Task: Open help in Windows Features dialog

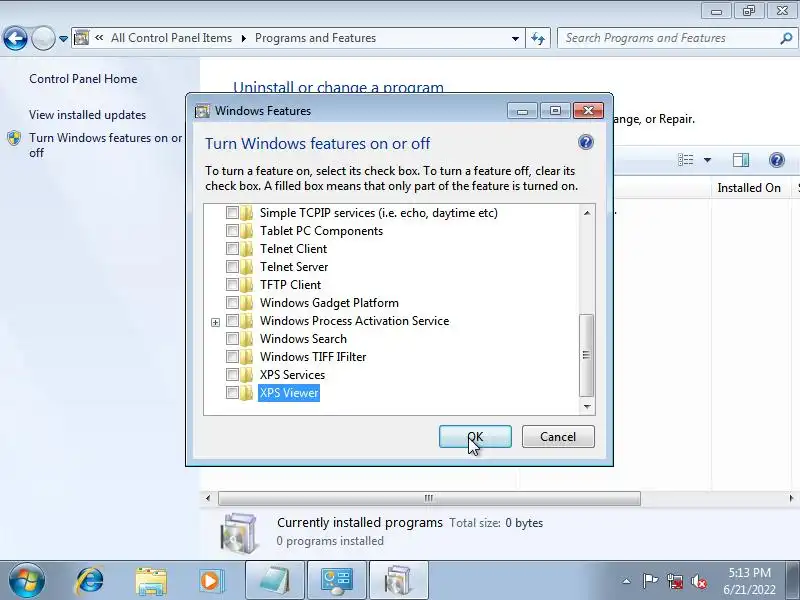Action: pyautogui.click(x=586, y=142)
